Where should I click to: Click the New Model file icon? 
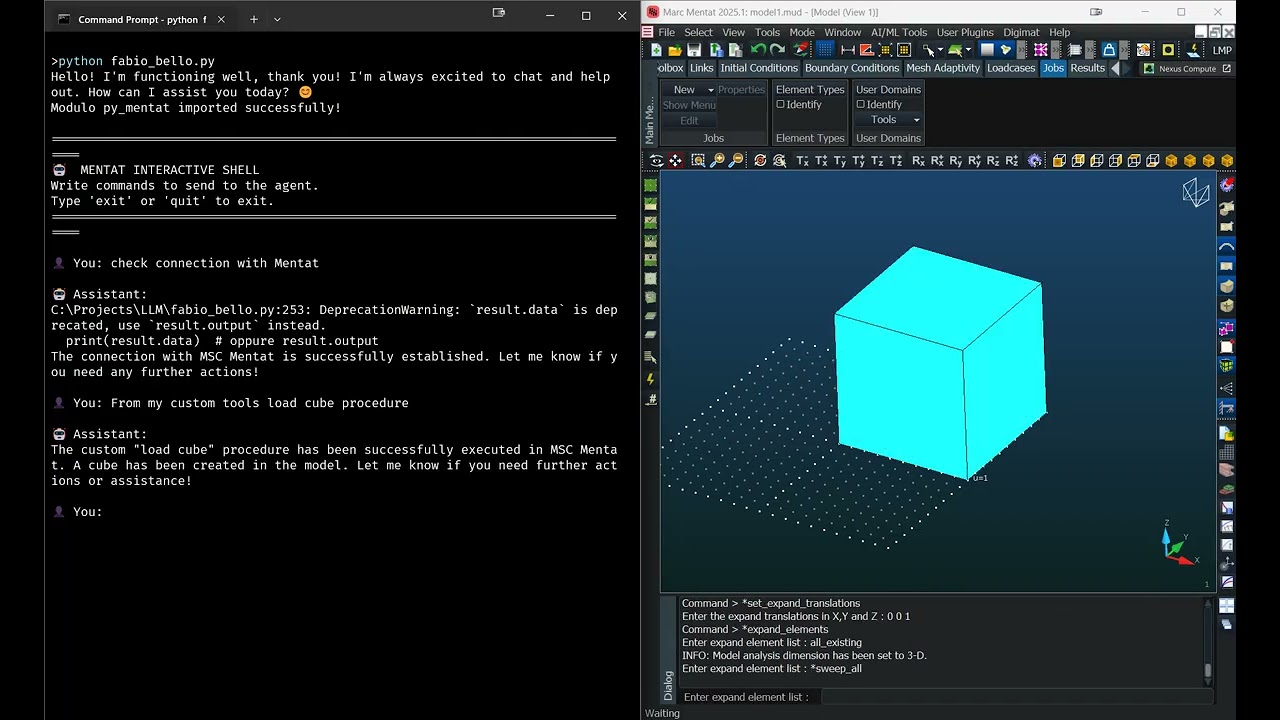point(656,50)
